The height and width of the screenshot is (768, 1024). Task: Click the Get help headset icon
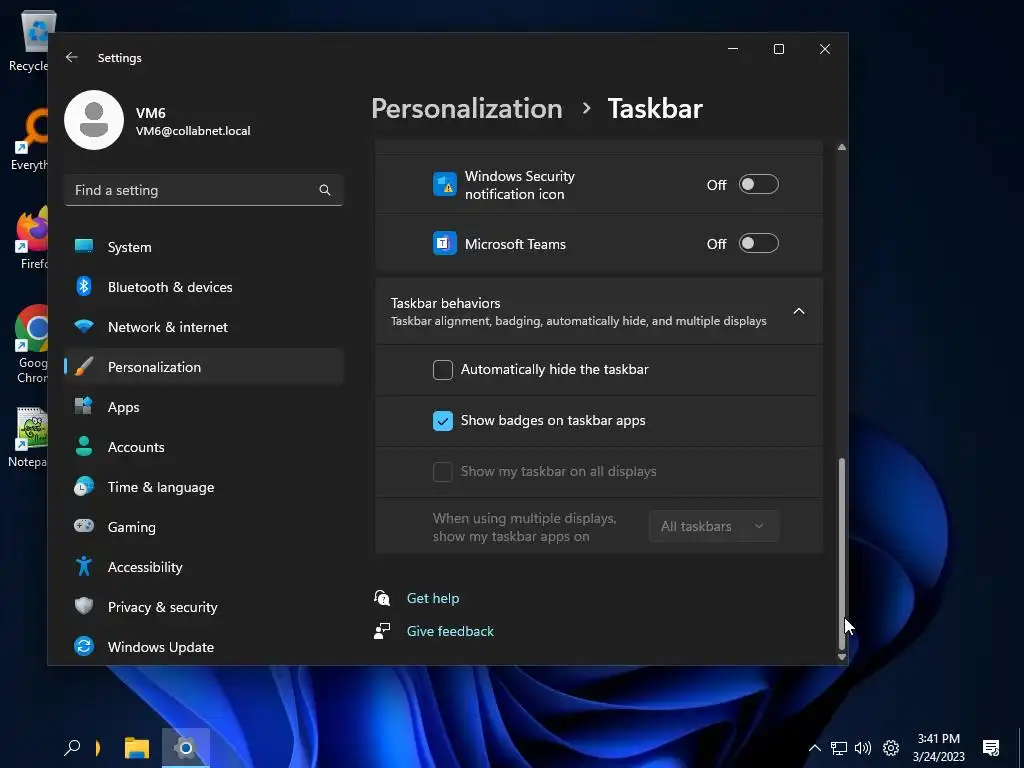pyautogui.click(x=382, y=598)
